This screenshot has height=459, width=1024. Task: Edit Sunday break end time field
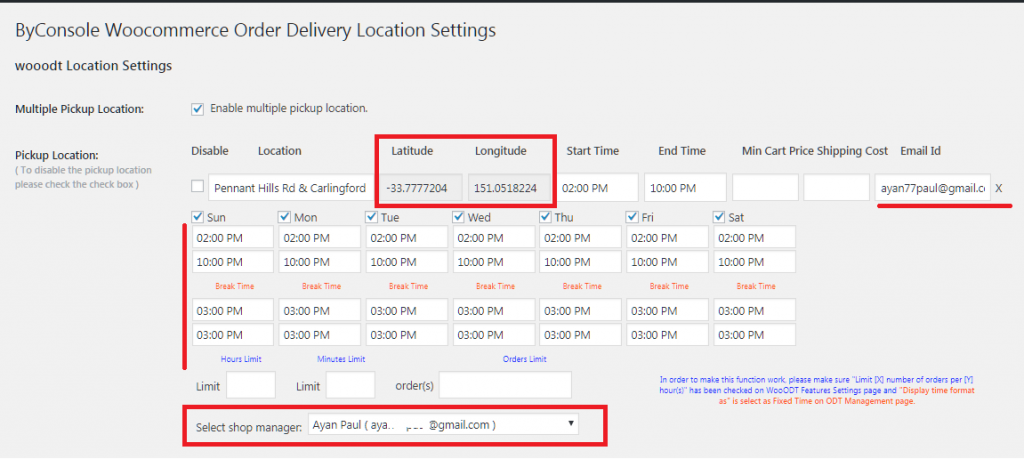coord(232,335)
